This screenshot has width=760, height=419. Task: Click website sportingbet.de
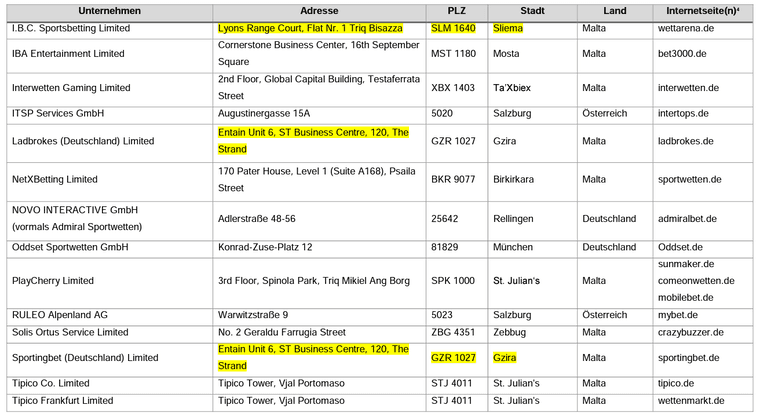(688, 358)
